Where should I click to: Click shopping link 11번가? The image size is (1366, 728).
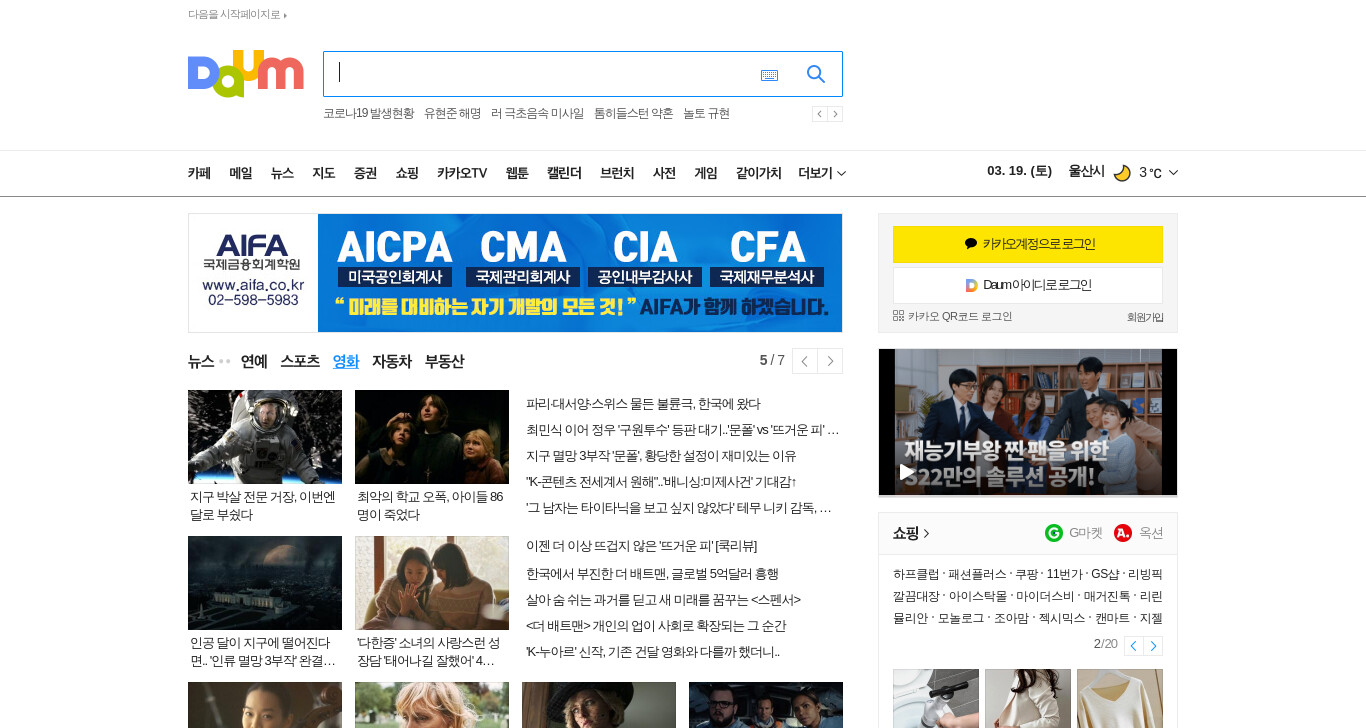(1064, 574)
